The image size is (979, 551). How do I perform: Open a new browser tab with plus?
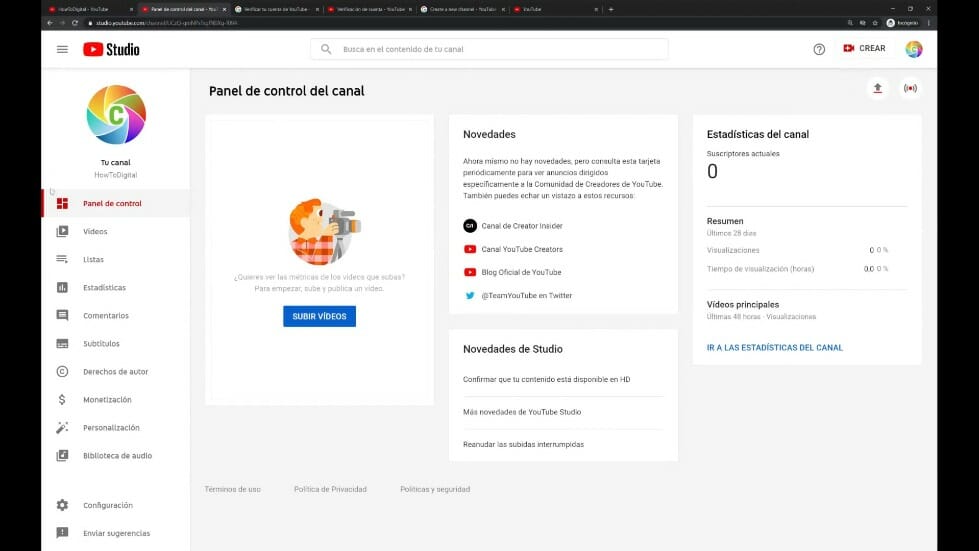pyautogui.click(x=611, y=9)
